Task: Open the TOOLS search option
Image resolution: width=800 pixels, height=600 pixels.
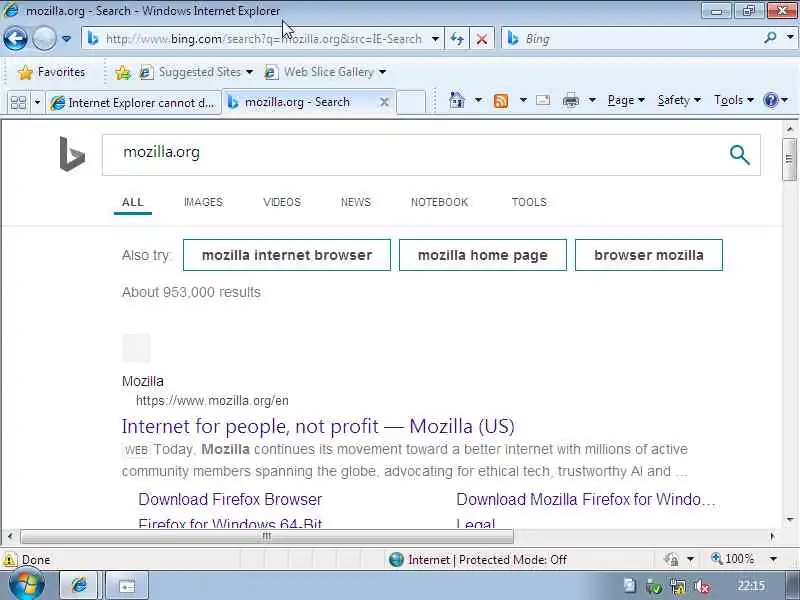Action: (x=529, y=202)
